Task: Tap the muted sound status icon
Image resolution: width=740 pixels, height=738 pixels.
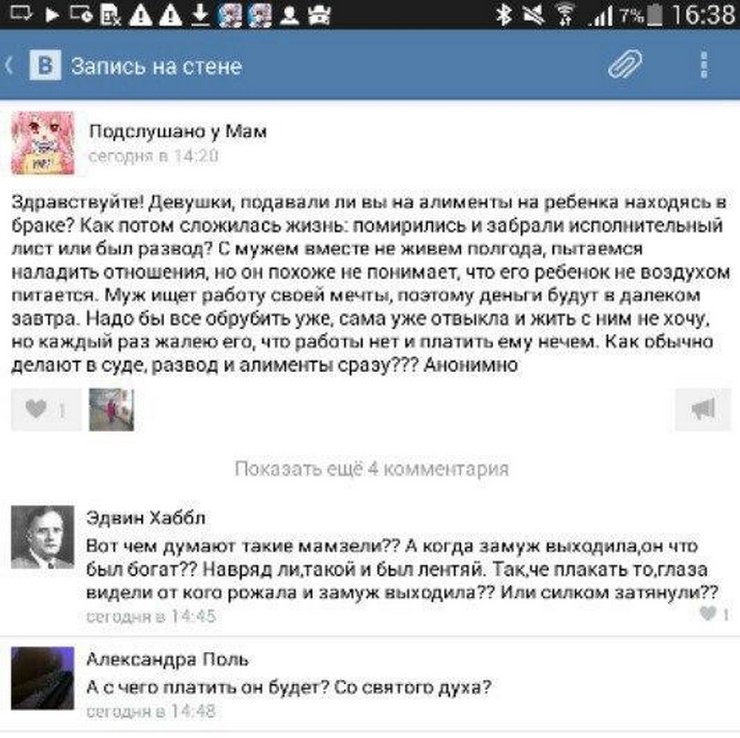Action: 533,14
